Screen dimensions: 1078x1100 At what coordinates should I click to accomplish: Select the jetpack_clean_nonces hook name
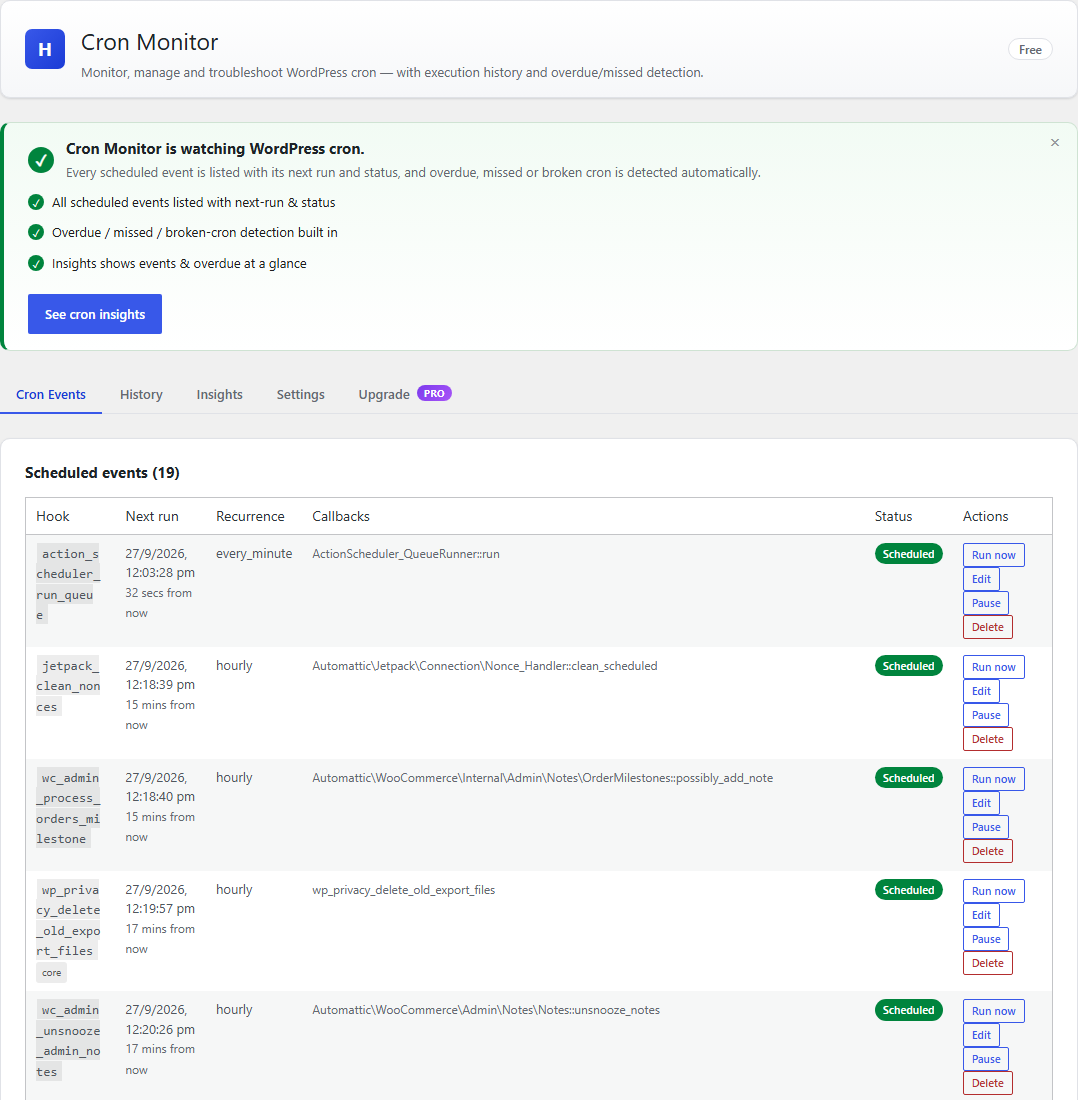[68, 686]
